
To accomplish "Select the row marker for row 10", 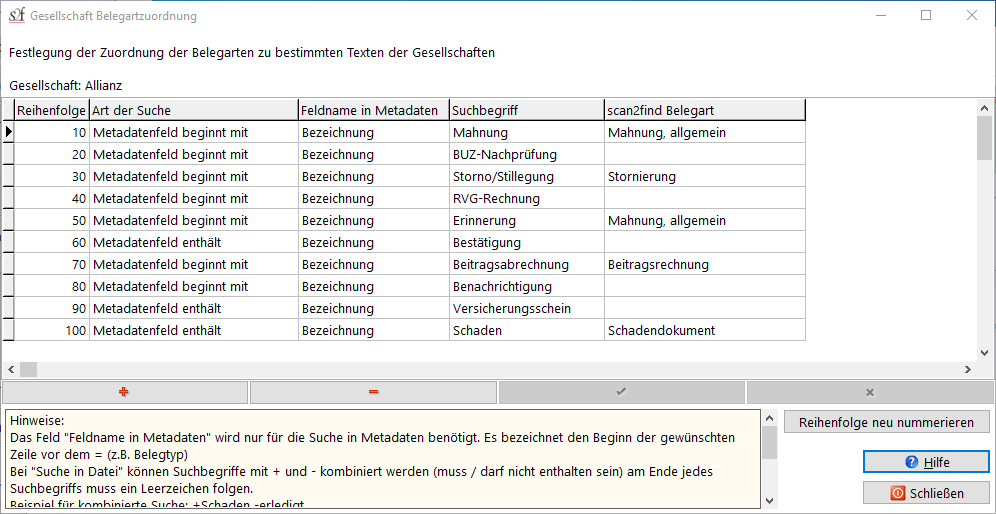I will click(x=9, y=132).
